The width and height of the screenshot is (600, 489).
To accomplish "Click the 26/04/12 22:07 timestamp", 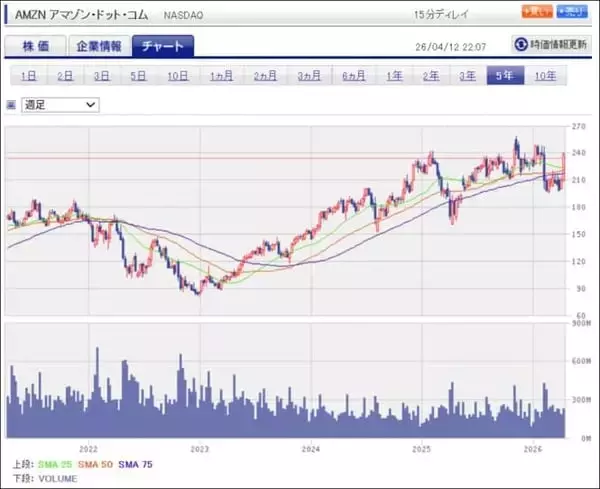I will click(x=451, y=47).
